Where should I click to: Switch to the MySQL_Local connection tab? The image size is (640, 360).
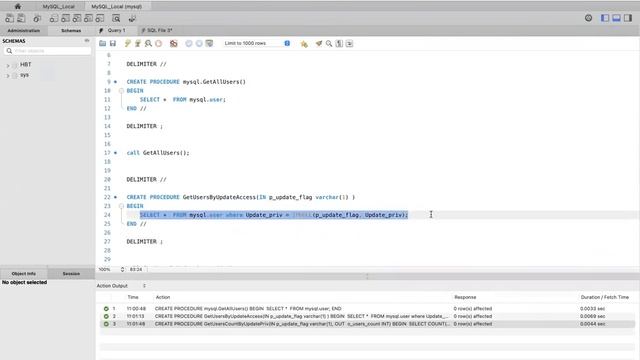[59, 7]
